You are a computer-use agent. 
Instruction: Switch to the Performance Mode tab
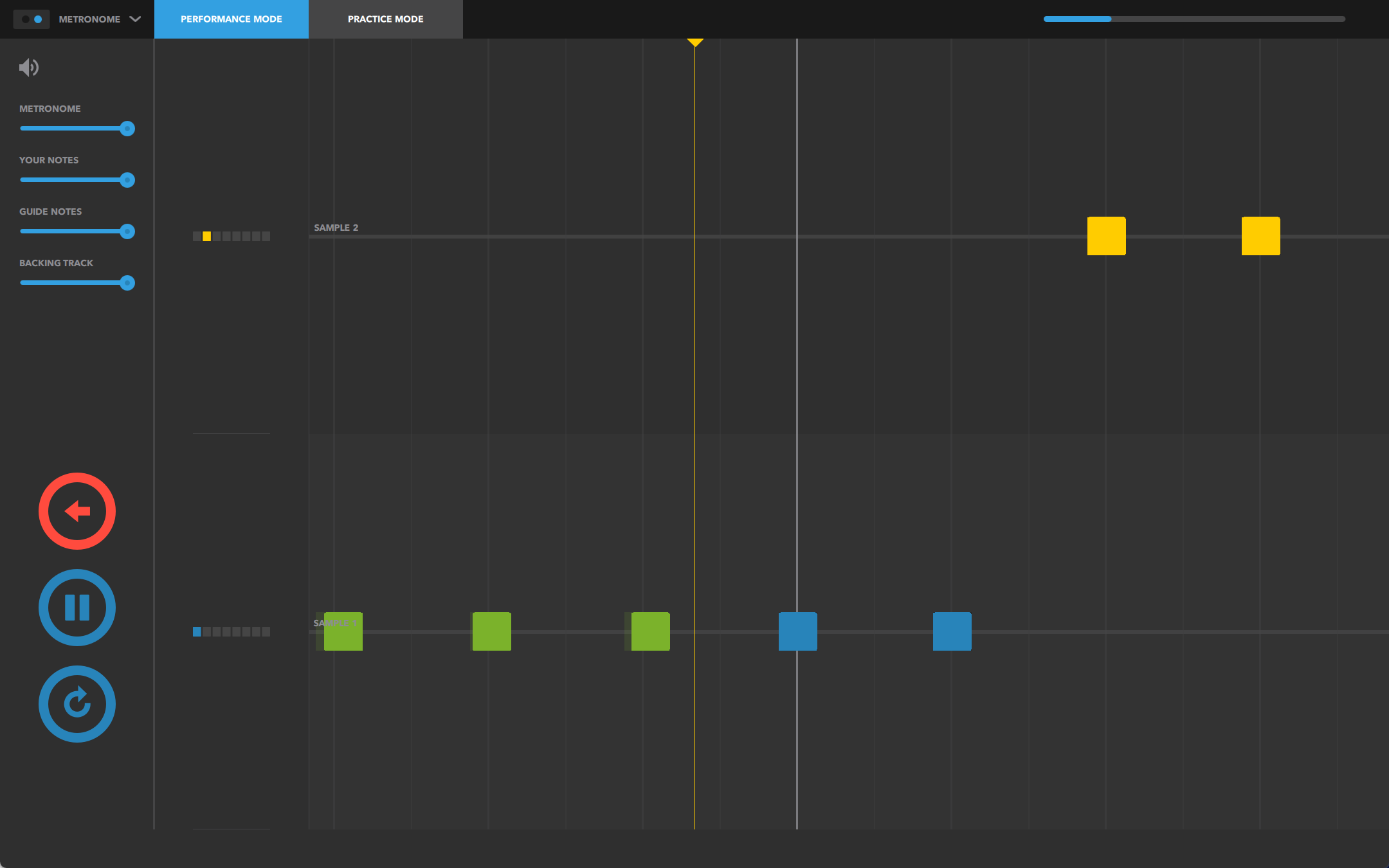[232, 19]
